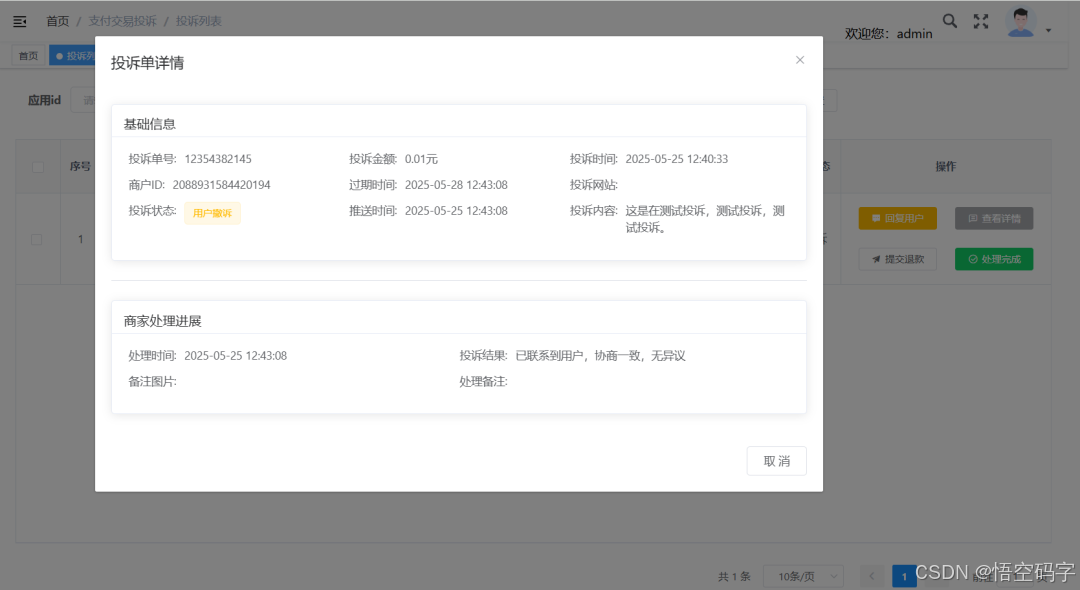This screenshot has height=590, width=1080.
Task: Switch to the 投诉列表 tab
Action: click(x=72, y=56)
